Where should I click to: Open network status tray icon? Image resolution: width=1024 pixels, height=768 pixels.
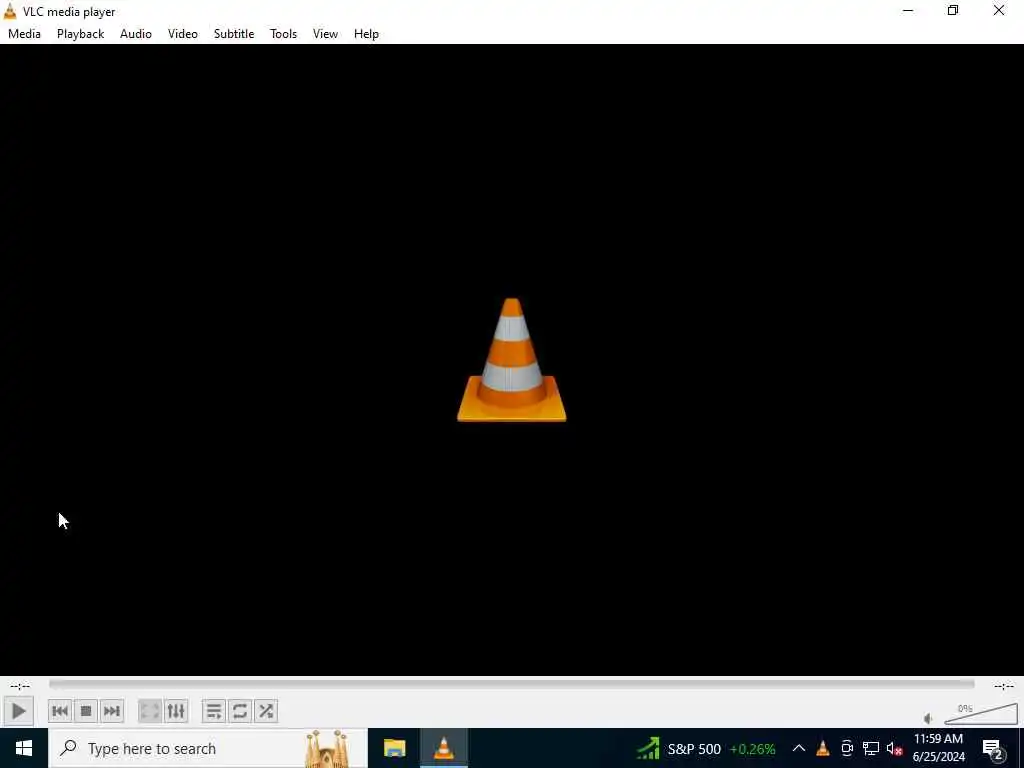[871, 748]
